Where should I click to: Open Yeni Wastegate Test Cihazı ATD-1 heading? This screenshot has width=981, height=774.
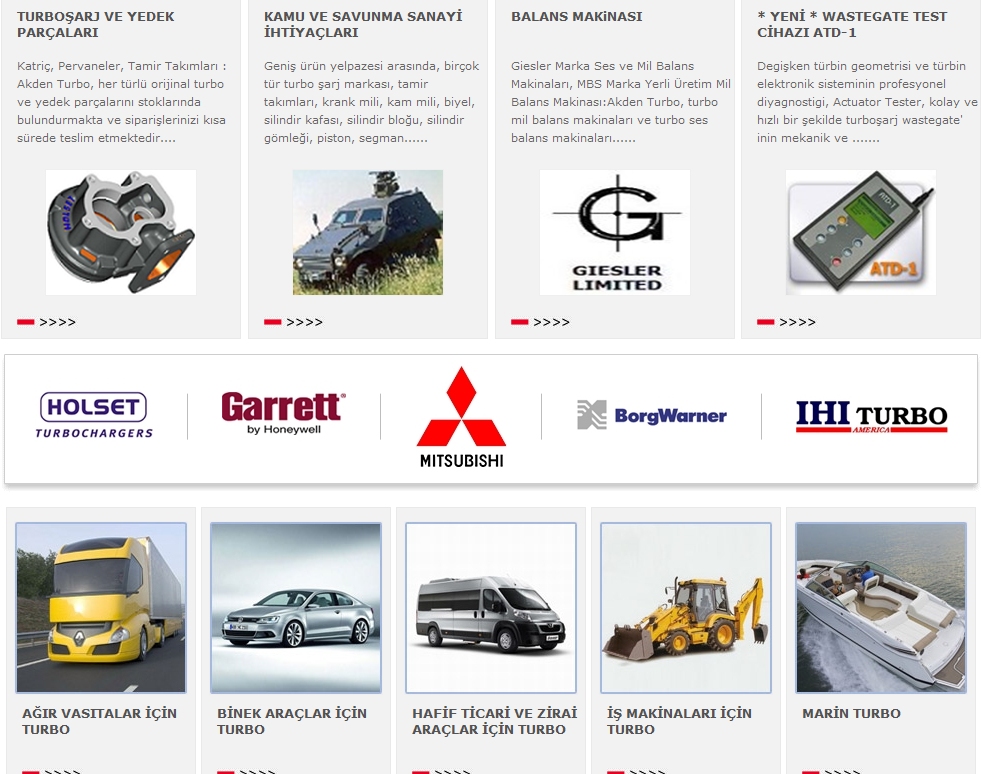[852, 24]
